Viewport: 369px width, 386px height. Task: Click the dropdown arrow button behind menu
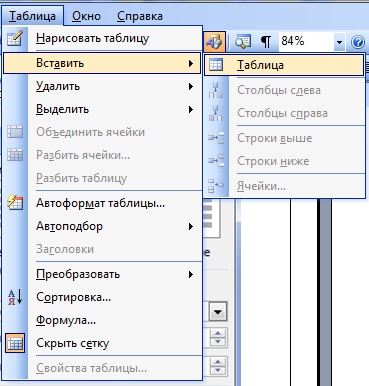218,312
